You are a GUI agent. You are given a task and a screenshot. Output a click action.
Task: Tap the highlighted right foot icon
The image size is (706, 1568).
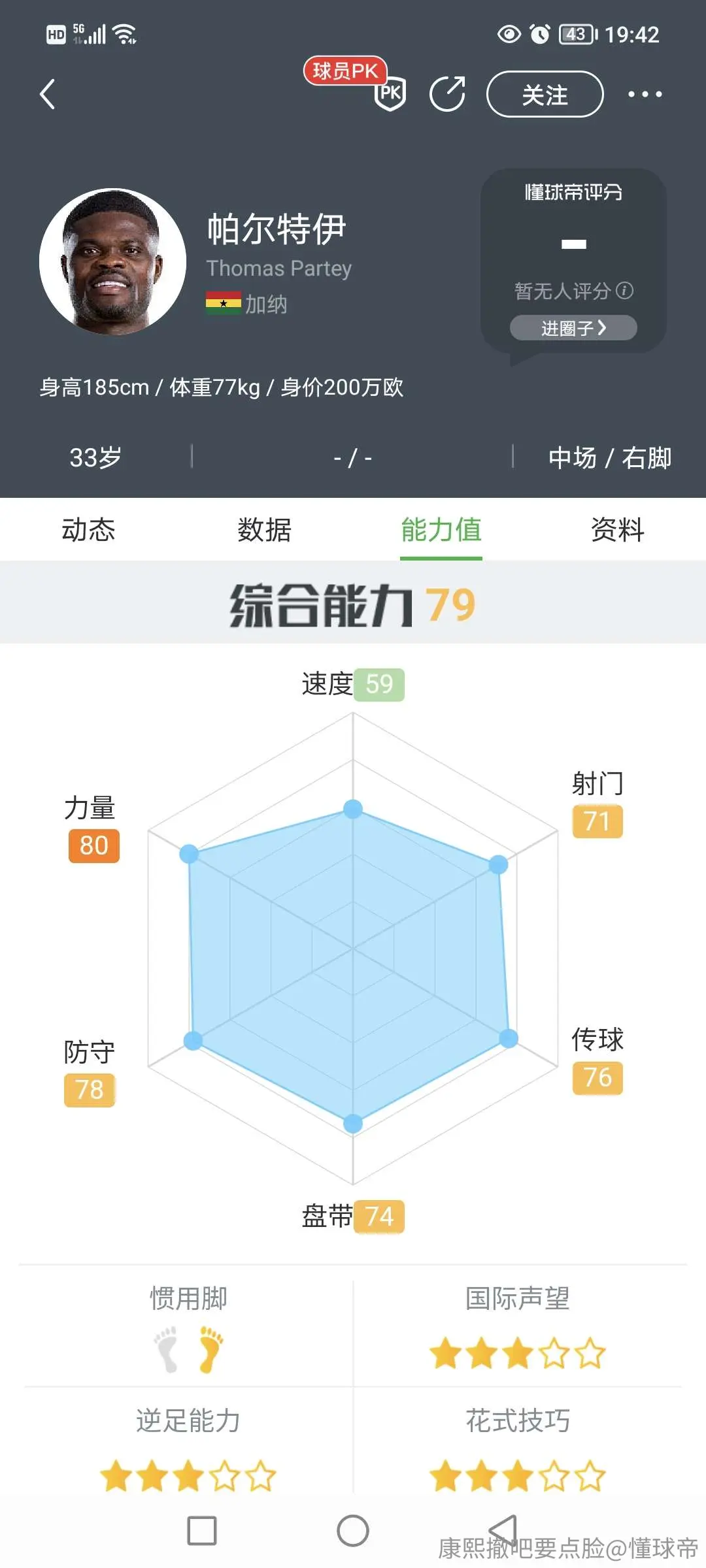click(210, 1349)
